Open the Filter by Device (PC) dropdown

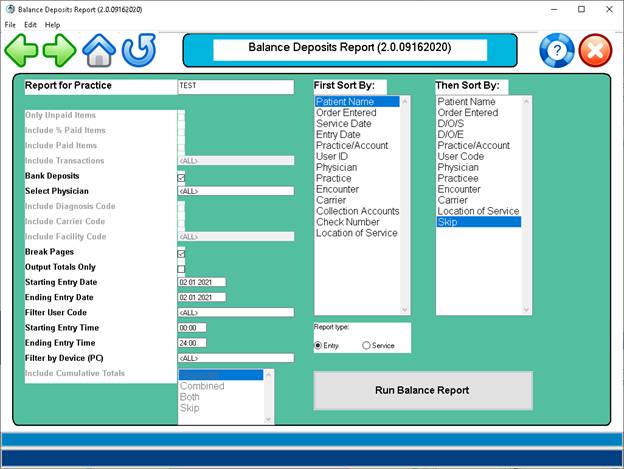pyautogui.click(x=235, y=357)
